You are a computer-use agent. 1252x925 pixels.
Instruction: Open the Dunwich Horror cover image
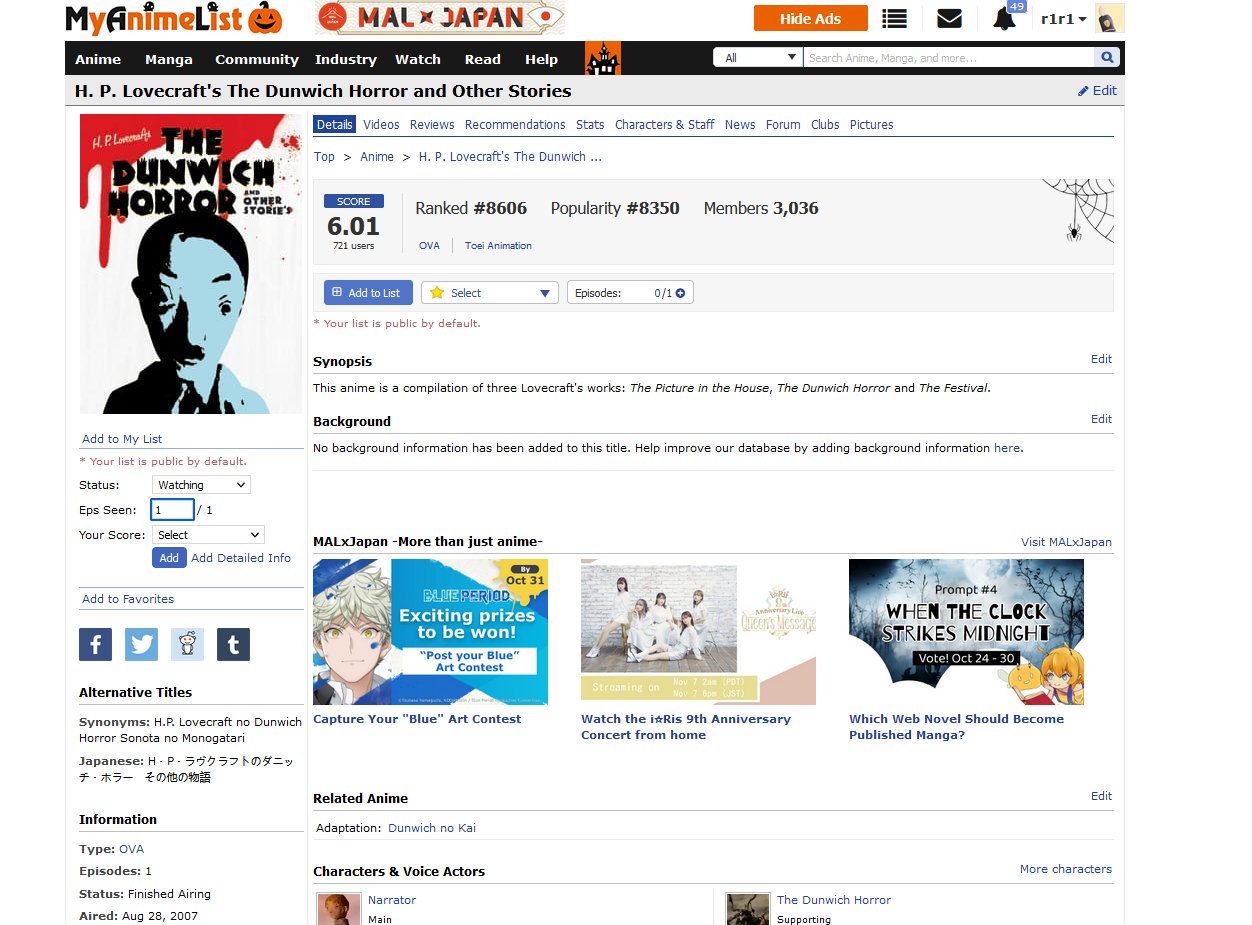pos(191,264)
